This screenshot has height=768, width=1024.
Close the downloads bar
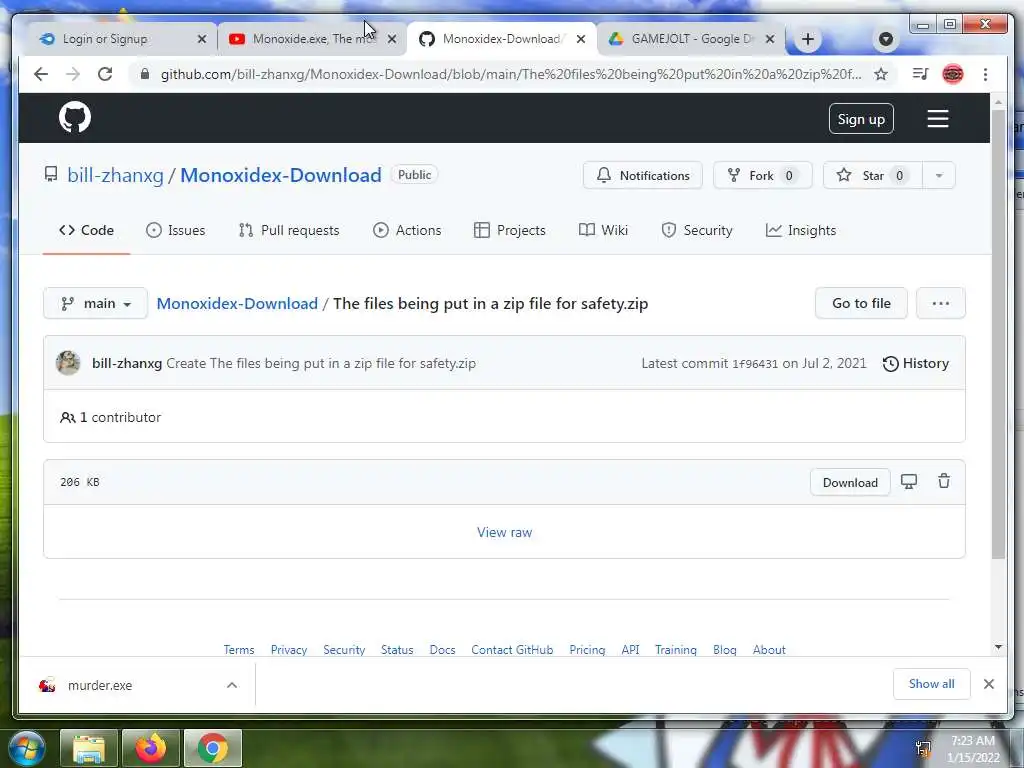tap(989, 684)
